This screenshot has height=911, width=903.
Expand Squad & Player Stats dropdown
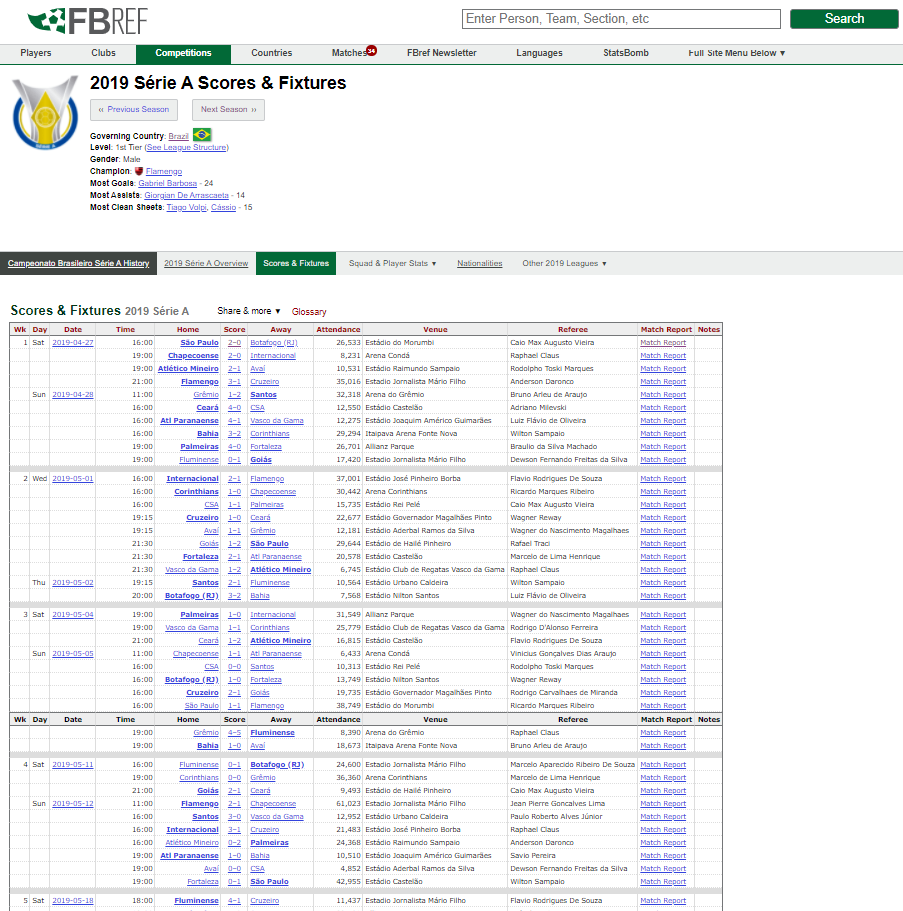coord(392,263)
